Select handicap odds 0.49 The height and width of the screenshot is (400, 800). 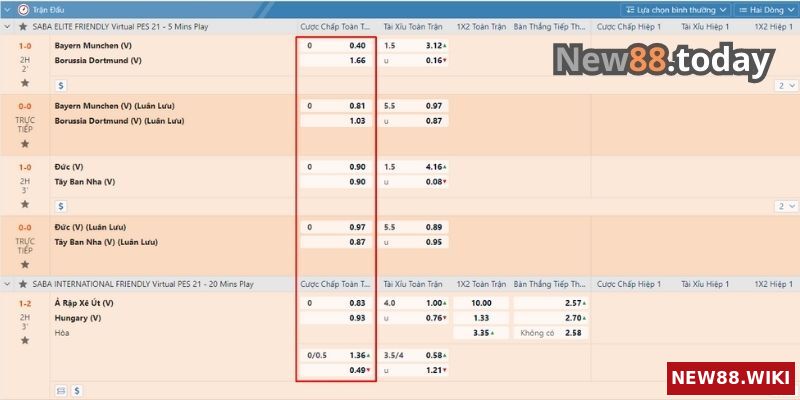[x=336, y=370]
